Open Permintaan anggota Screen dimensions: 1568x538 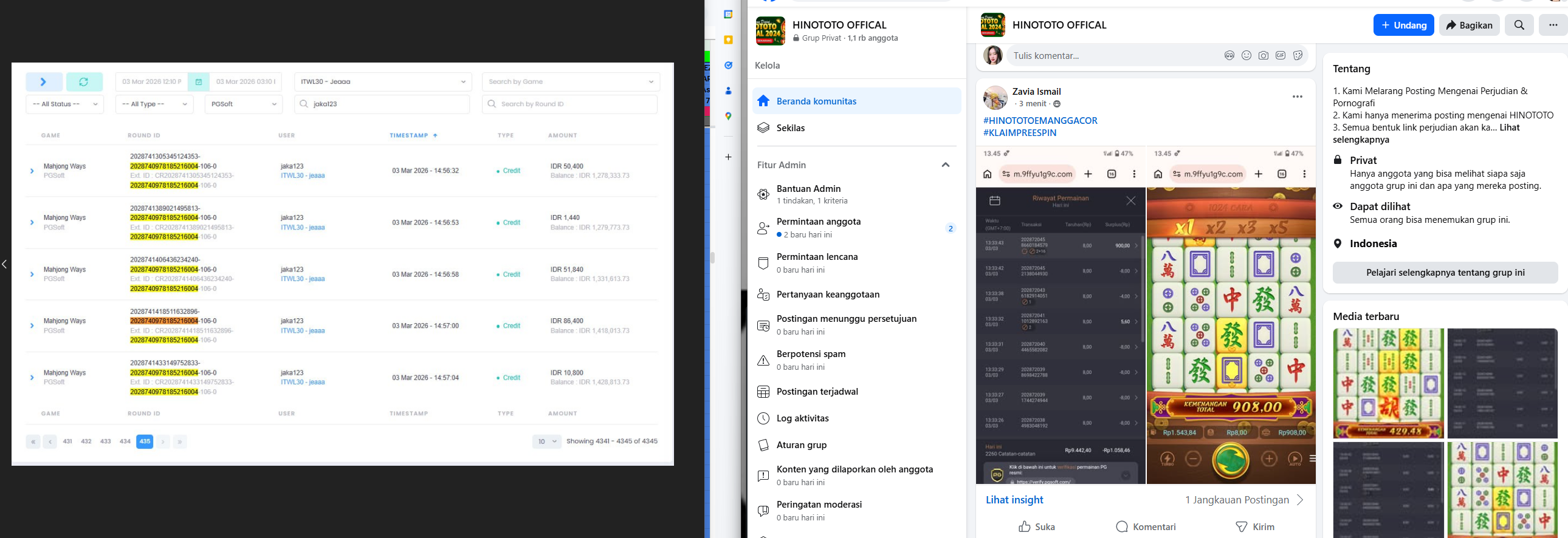(857, 228)
